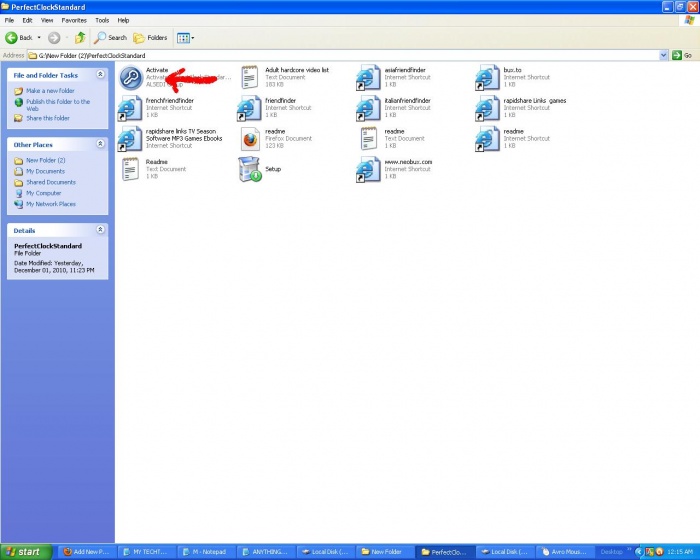Select the frenchfriendfinder shortcut icon
The image size is (700, 560).
[x=129, y=108]
